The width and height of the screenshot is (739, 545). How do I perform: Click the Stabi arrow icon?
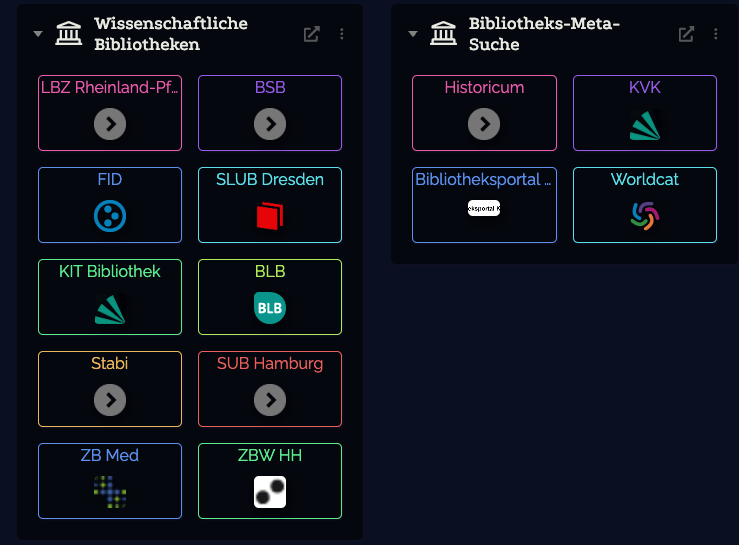[x=110, y=400]
